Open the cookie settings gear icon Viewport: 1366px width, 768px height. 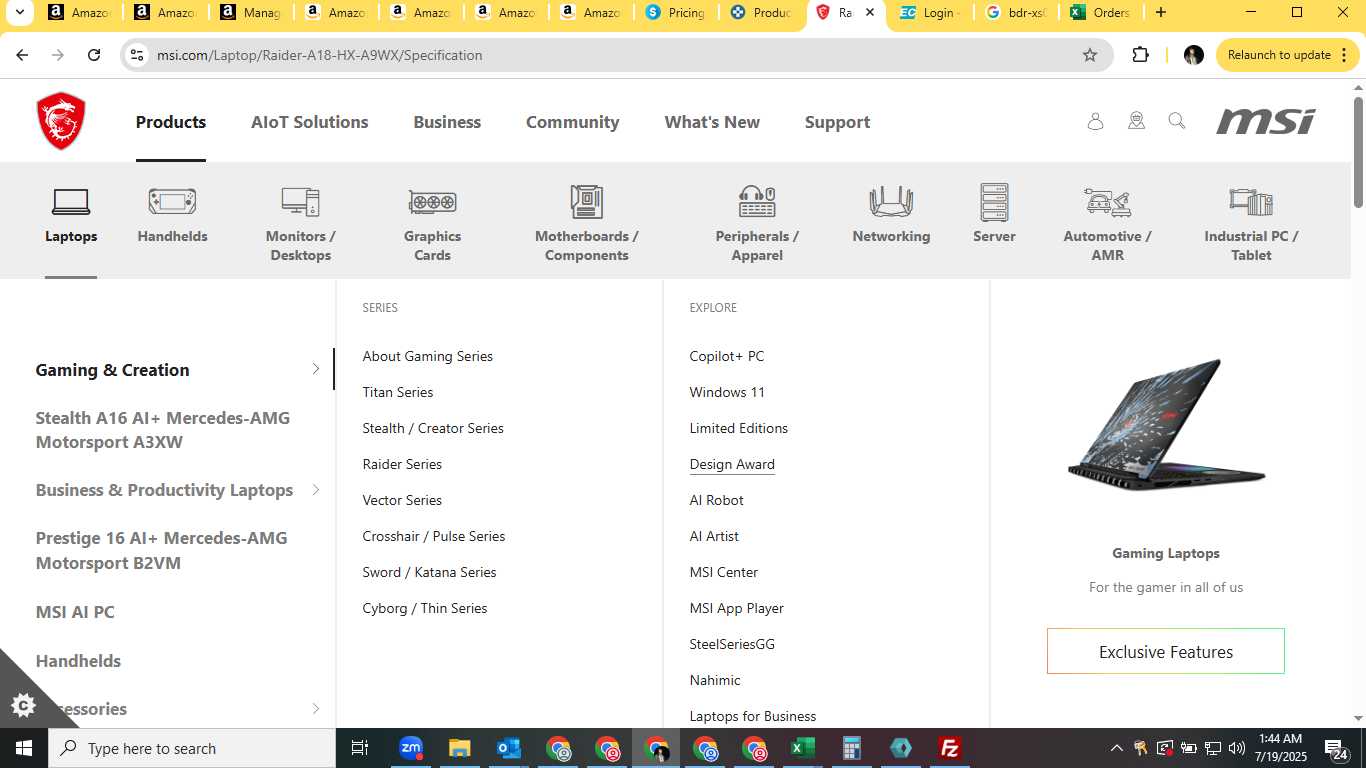click(x=23, y=706)
